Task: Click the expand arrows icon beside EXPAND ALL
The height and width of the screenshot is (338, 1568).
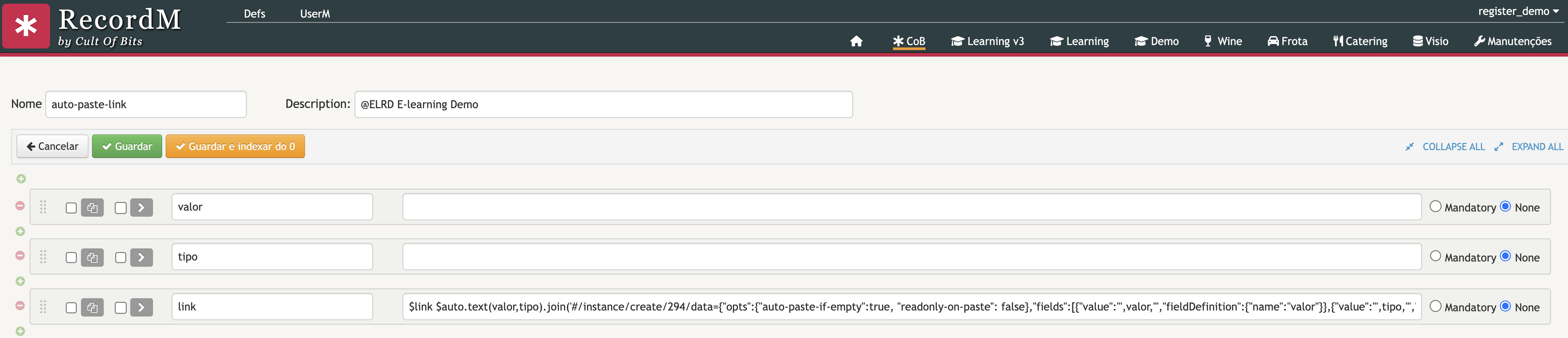Action: pos(1499,147)
